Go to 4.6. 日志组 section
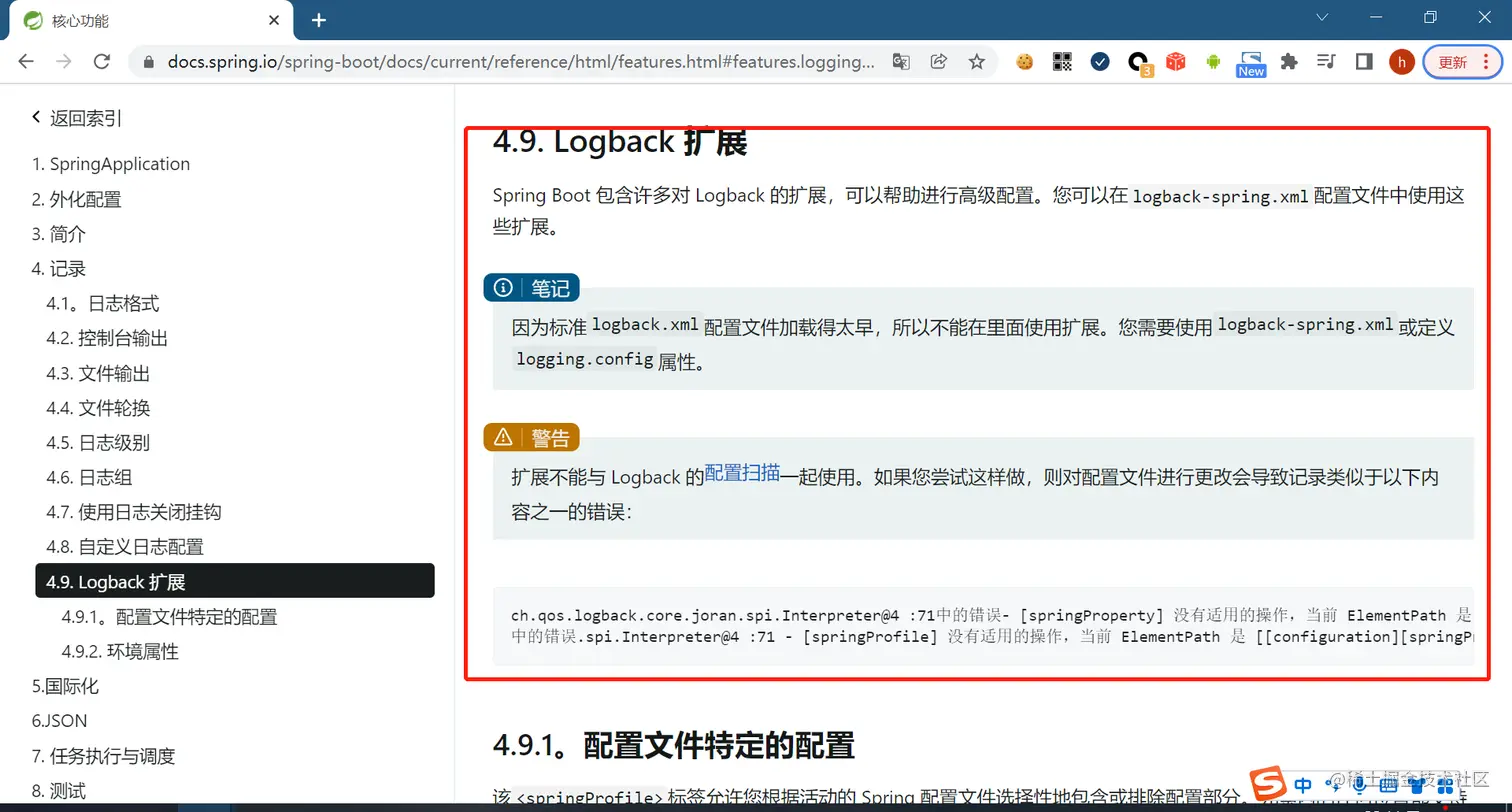1512x812 pixels. [x=89, y=477]
